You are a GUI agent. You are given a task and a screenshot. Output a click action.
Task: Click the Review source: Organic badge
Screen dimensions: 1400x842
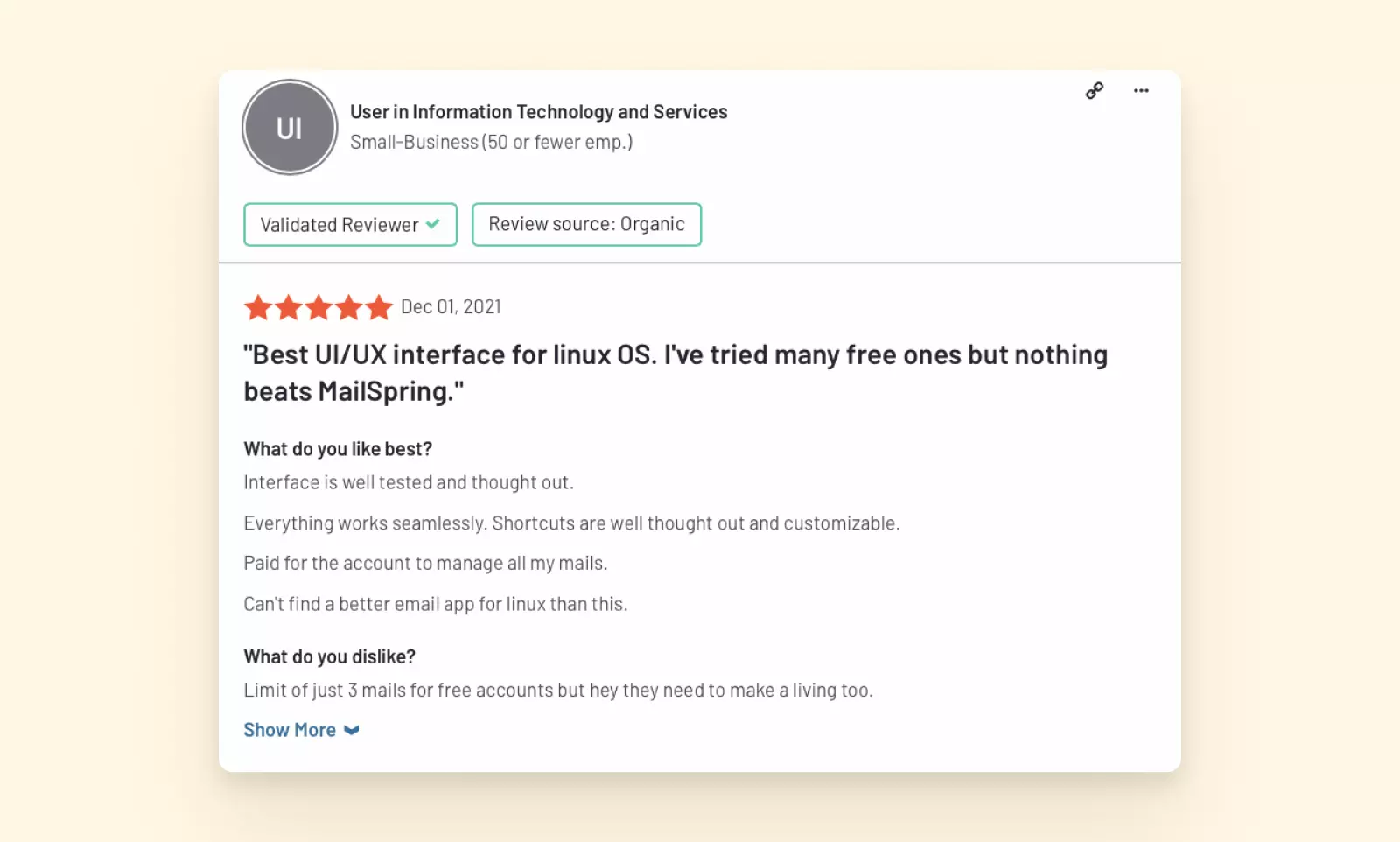(x=586, y=224)
